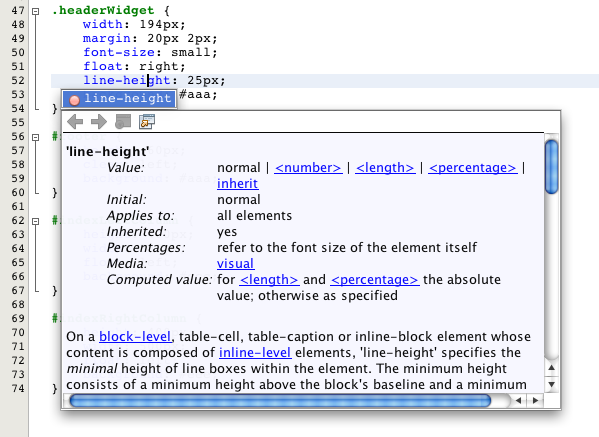Open the visual media link

click(235, 264)
